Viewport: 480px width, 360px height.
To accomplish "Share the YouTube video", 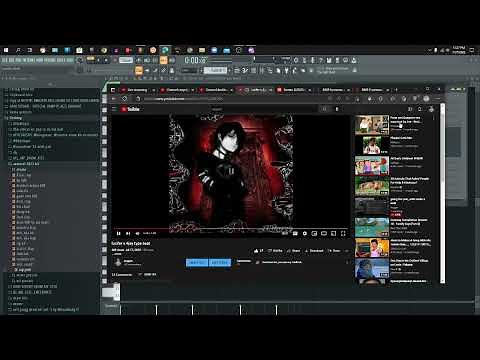I will pos(293,251).
